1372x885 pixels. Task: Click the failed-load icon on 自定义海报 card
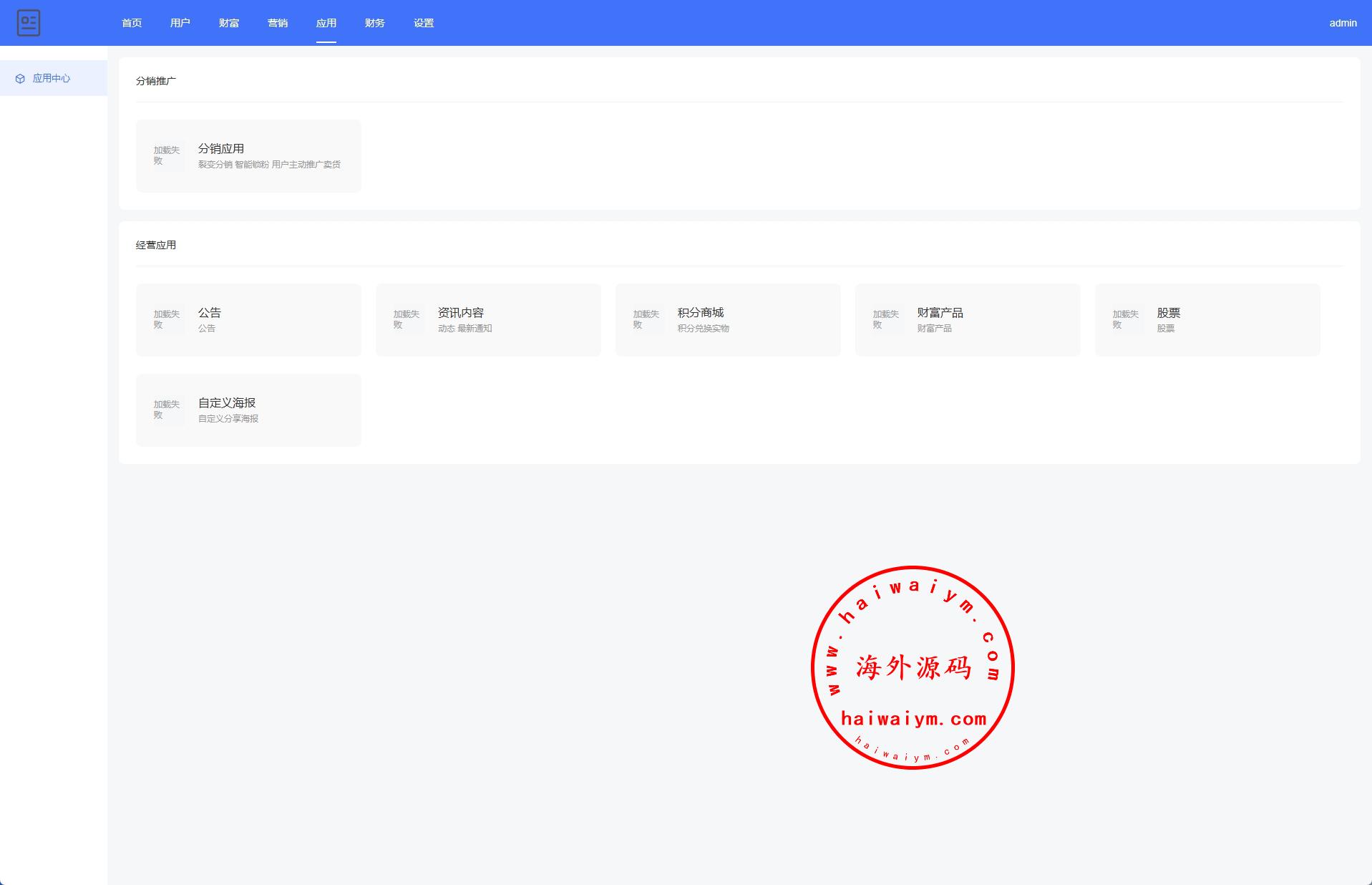(167, 410)
